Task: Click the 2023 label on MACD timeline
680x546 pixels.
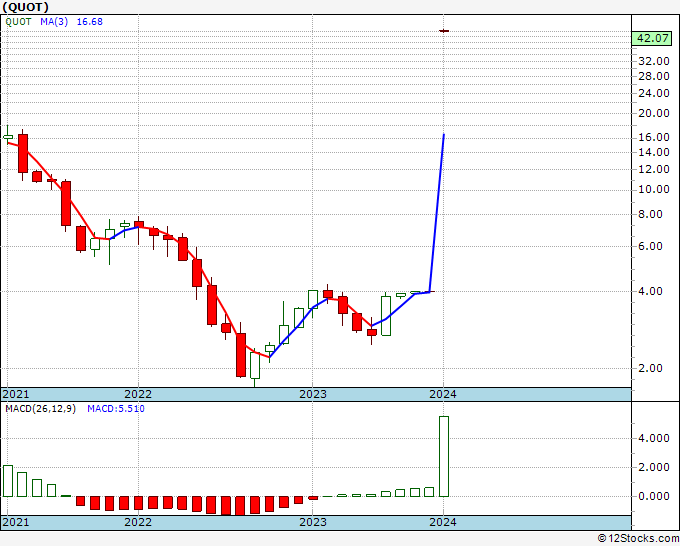Action: 313,522
